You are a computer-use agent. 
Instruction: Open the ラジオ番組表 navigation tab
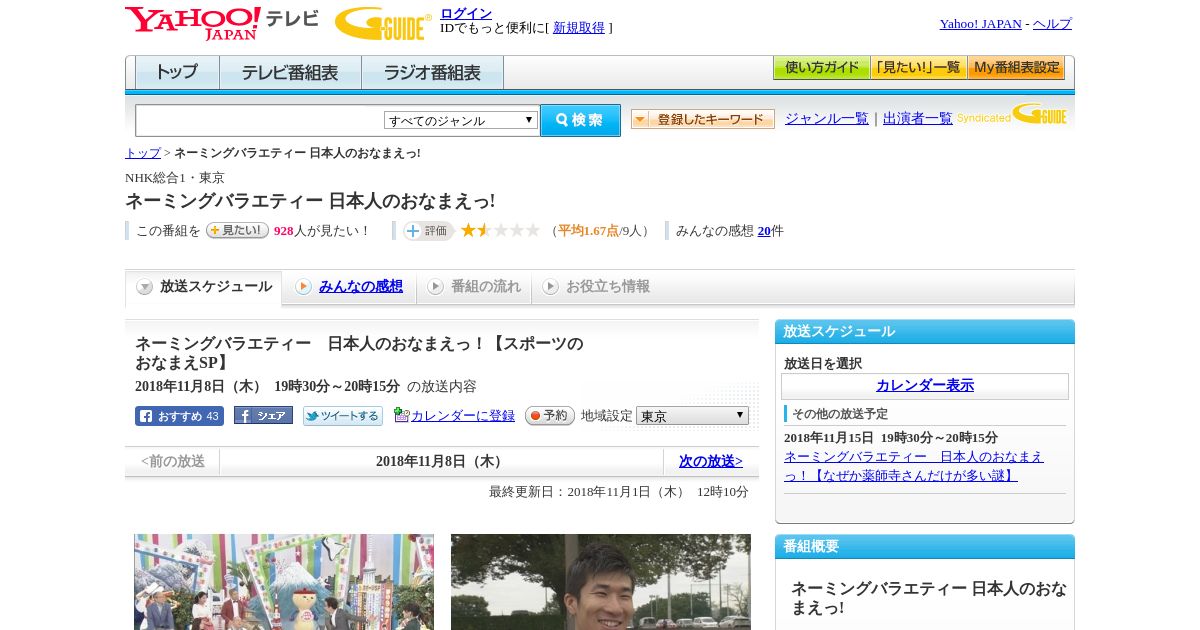pyautogui.click(x=432, y=72)
